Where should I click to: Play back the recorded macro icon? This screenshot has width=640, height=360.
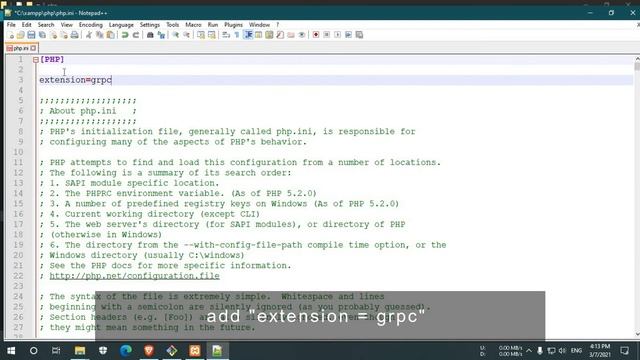[338, 35]
